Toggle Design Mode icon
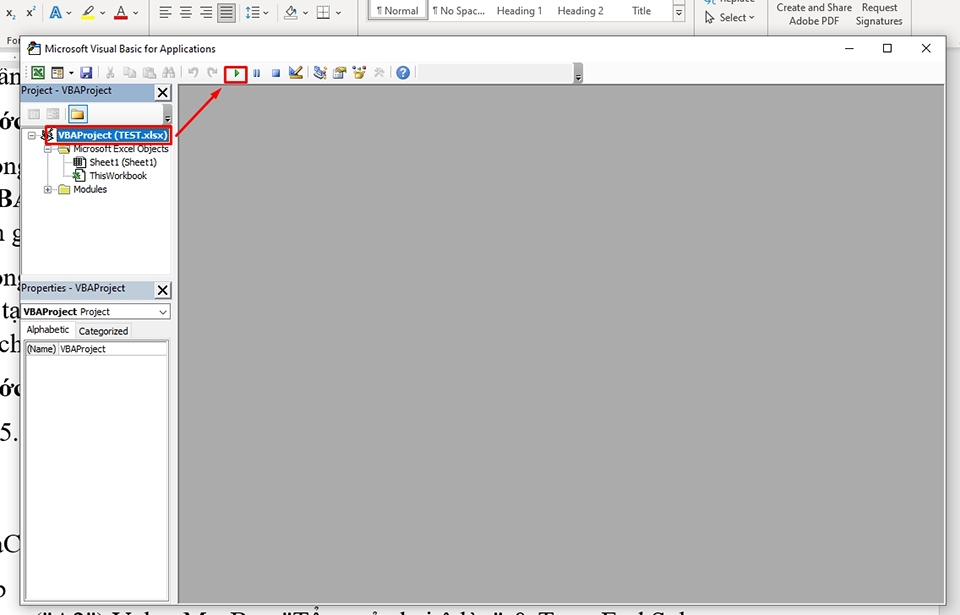This screenshot has width=960, height=615. (296, 73)
